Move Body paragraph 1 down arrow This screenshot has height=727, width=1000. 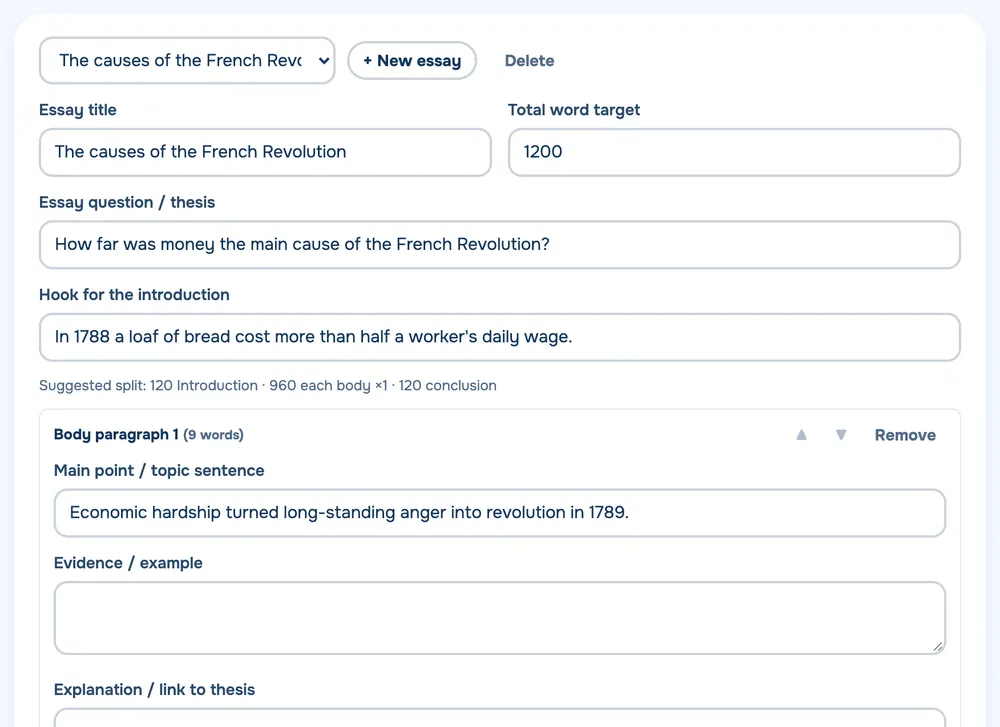point(841,435)
